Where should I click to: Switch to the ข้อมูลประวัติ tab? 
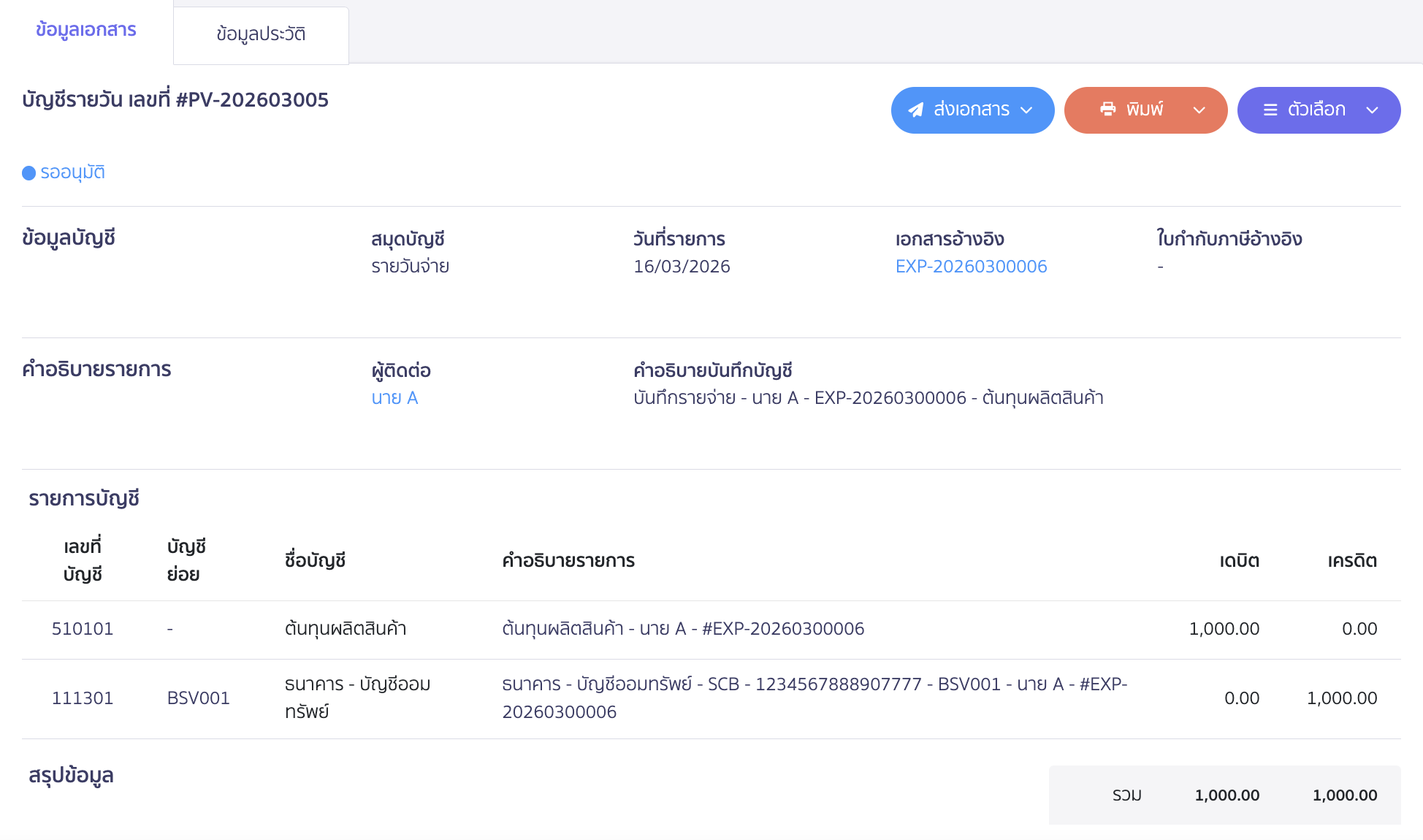tap(261, 34)
